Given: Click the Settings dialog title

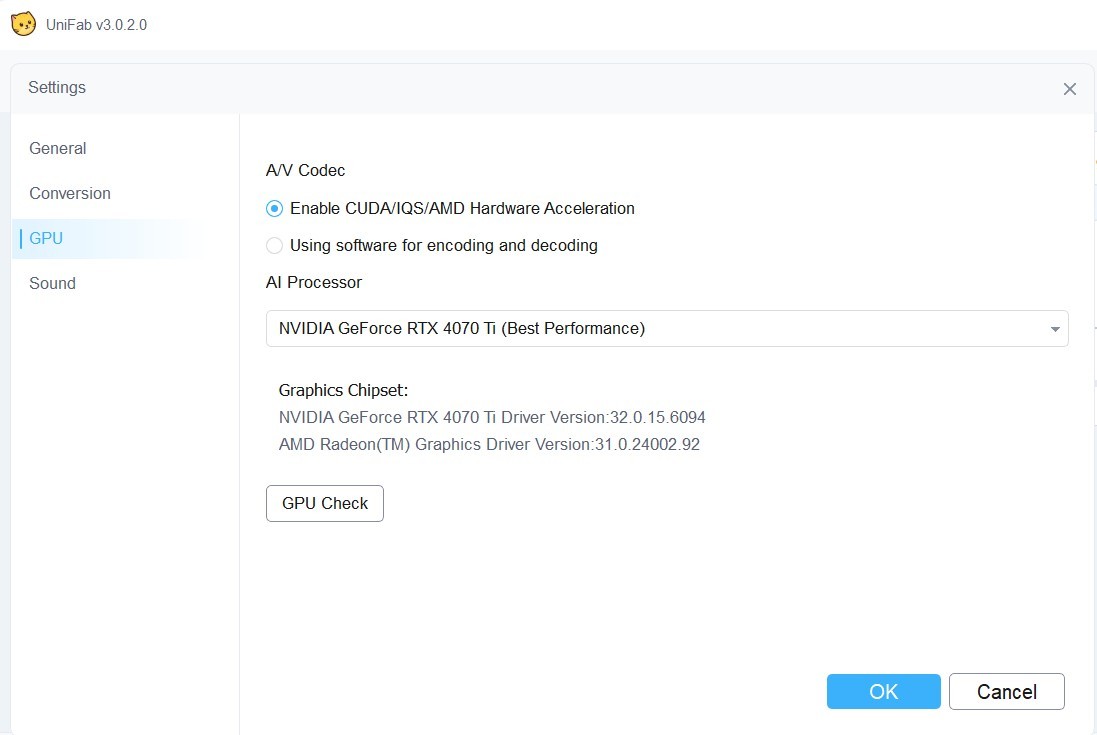Looking at the screenshot, I should 57,87.
